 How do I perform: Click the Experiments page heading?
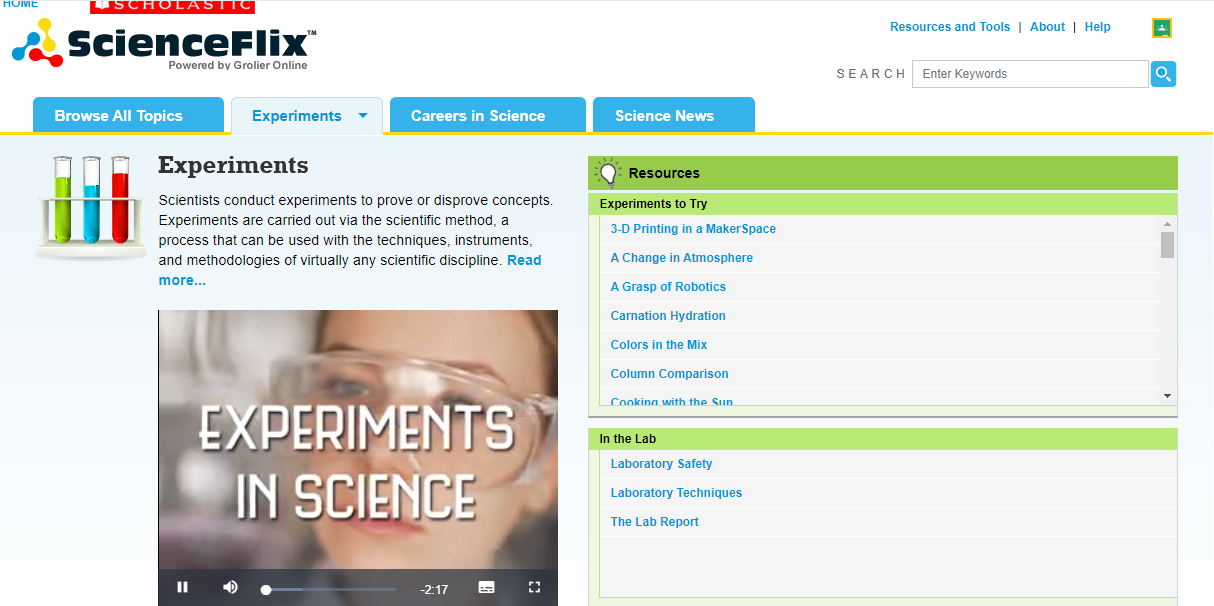(233, 165)
